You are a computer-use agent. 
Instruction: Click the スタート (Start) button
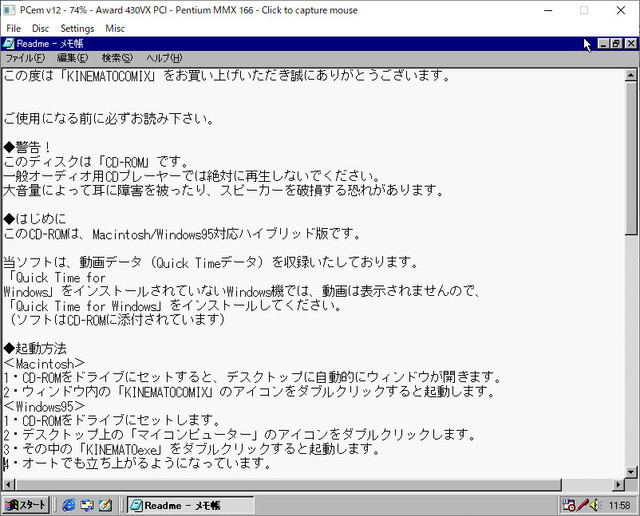(26, 505)
